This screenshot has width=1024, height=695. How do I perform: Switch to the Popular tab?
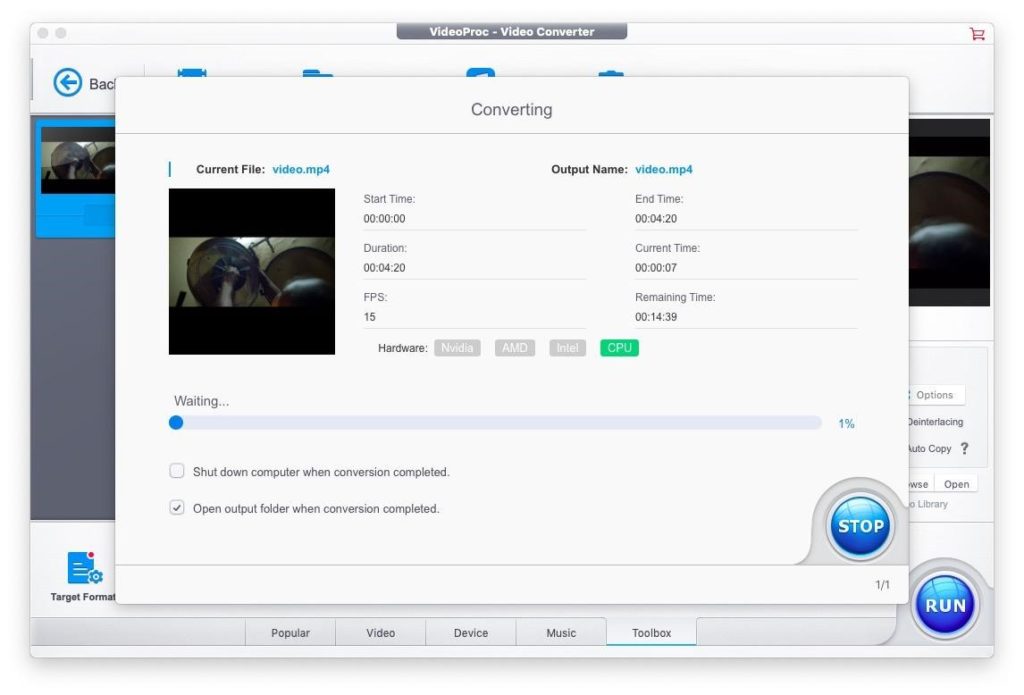290,633
